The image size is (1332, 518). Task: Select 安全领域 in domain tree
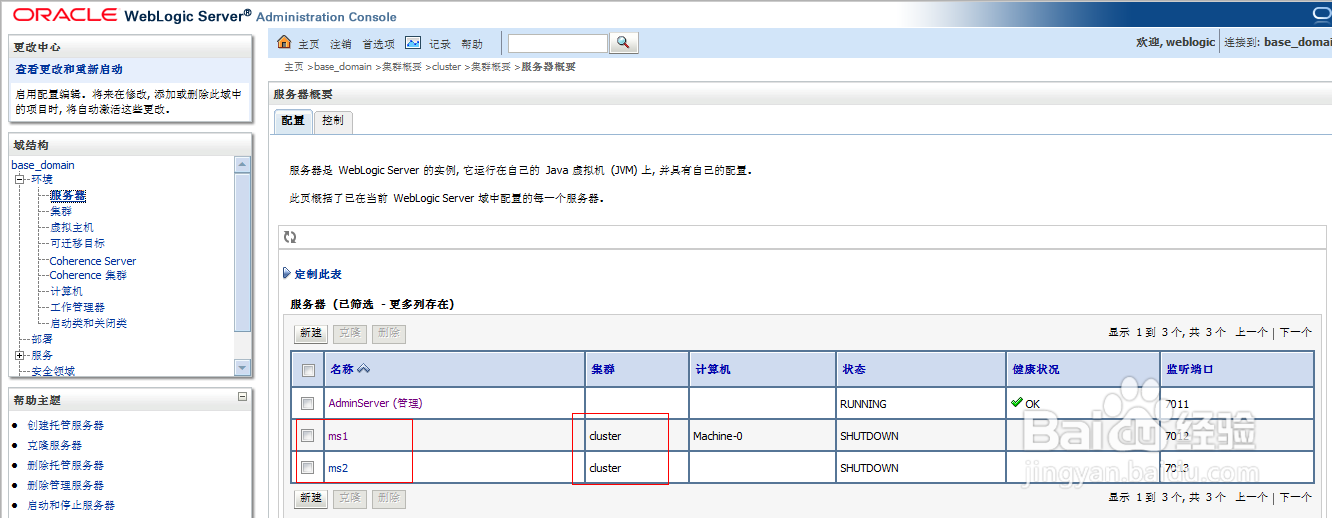53,371
